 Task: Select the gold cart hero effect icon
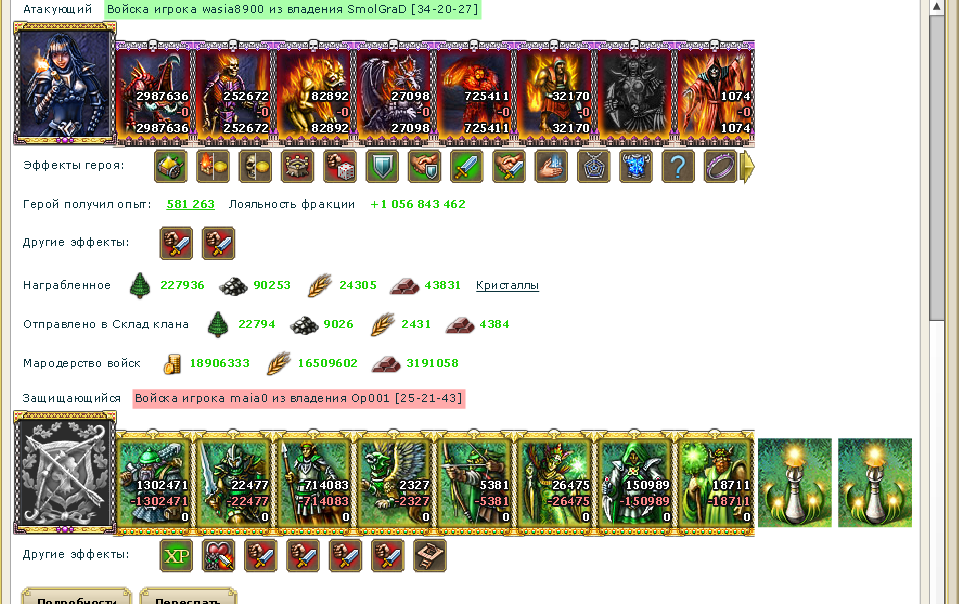coord(171,166)
